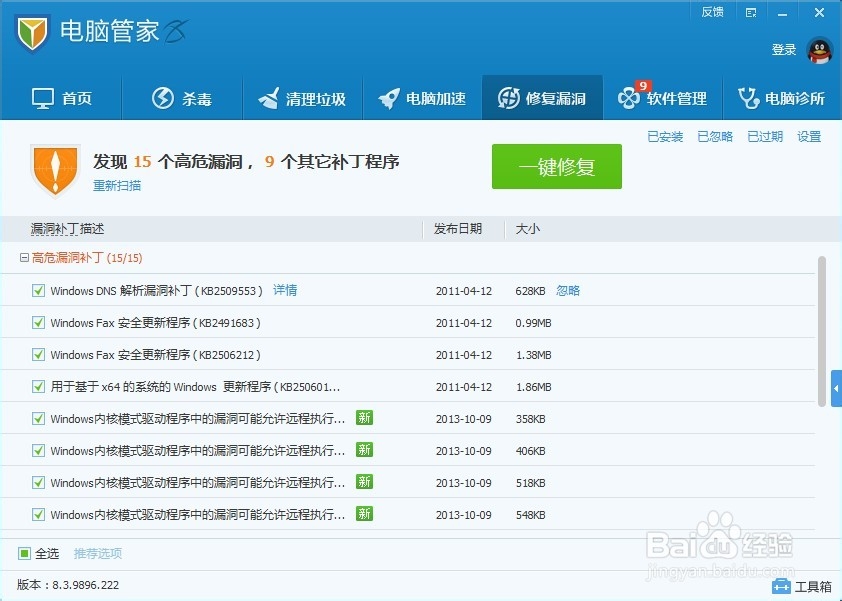Click the 推荐选项 recommended options link
842x601 pixels.
click(x=98, y=553)
